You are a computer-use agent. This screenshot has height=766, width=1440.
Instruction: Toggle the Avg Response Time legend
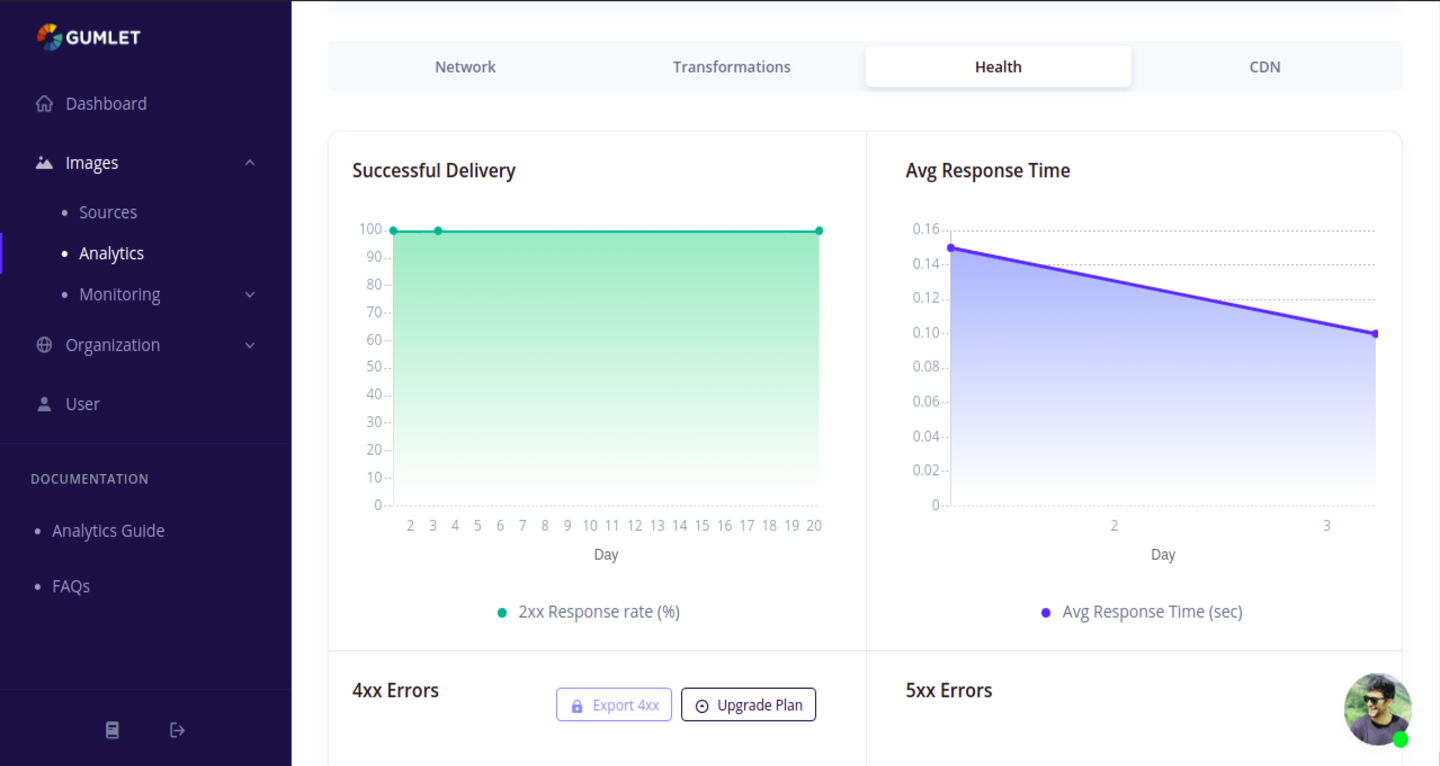pyautogui.click(x=1141, y=612)
